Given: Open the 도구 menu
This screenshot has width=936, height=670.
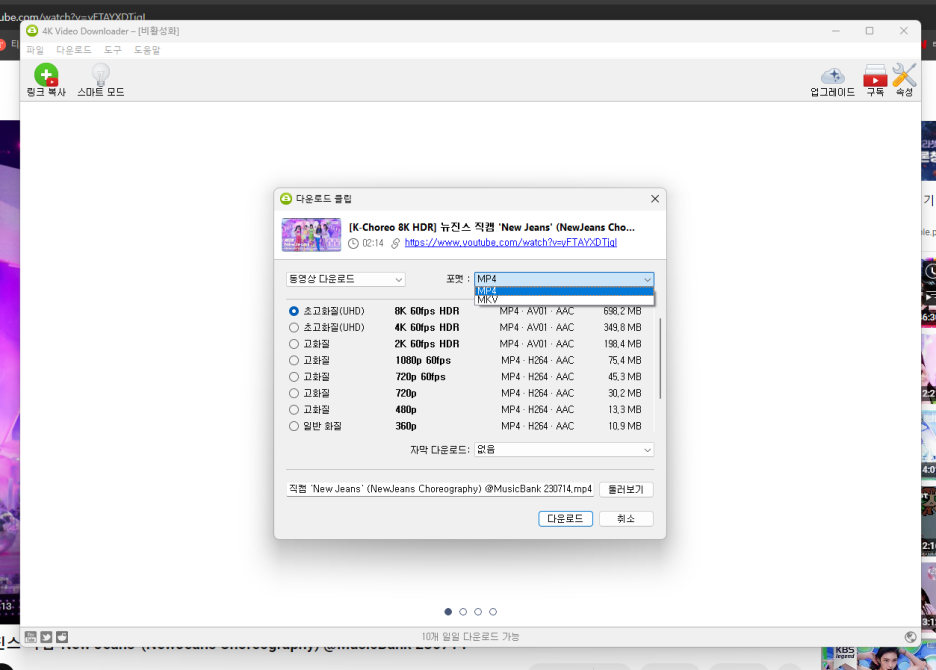Looking at the screenshot, I should 112,50.
